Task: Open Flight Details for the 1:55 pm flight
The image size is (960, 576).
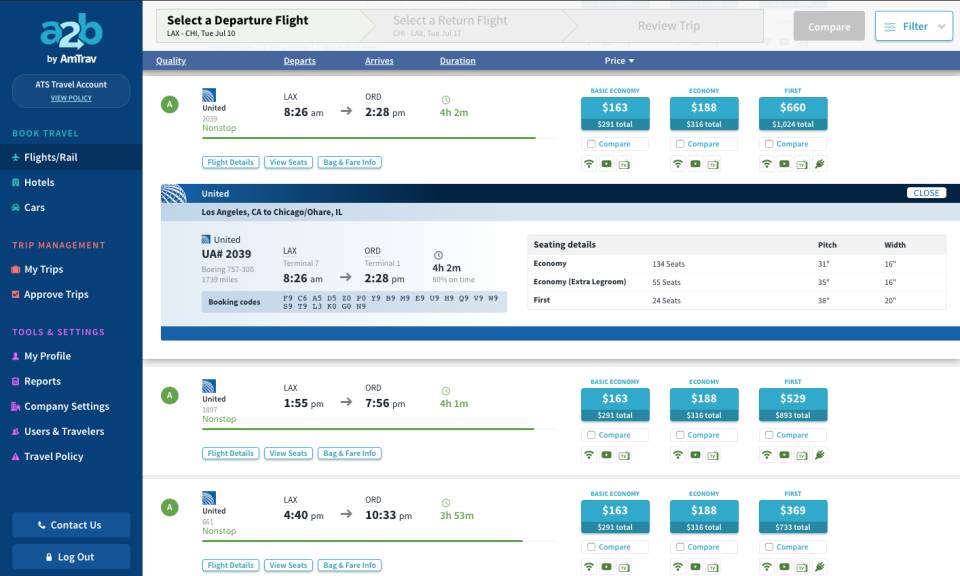Action: [x=230, y=454]
